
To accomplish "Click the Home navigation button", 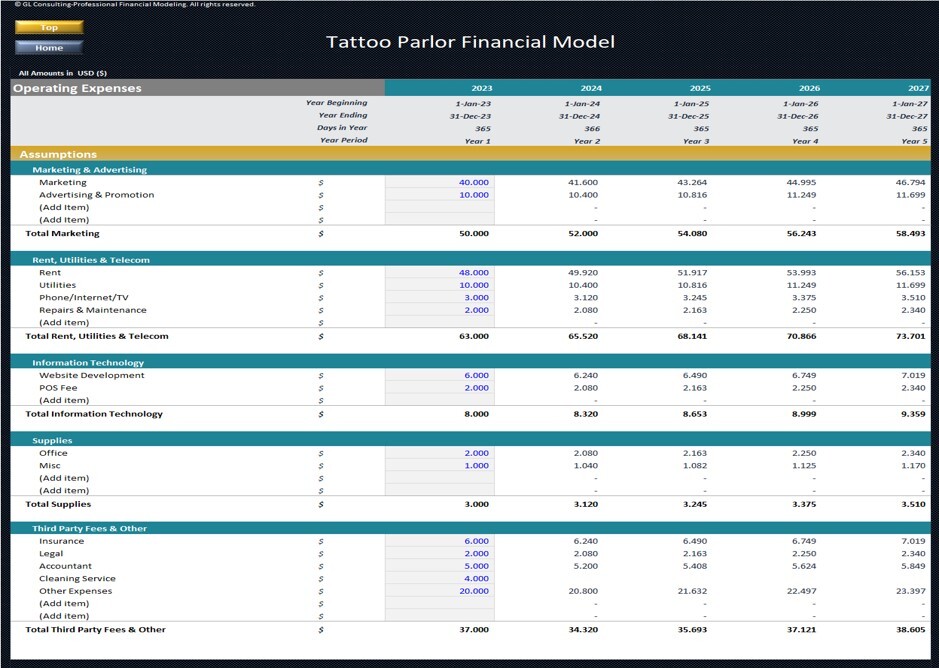I will (x=49, y=46).
